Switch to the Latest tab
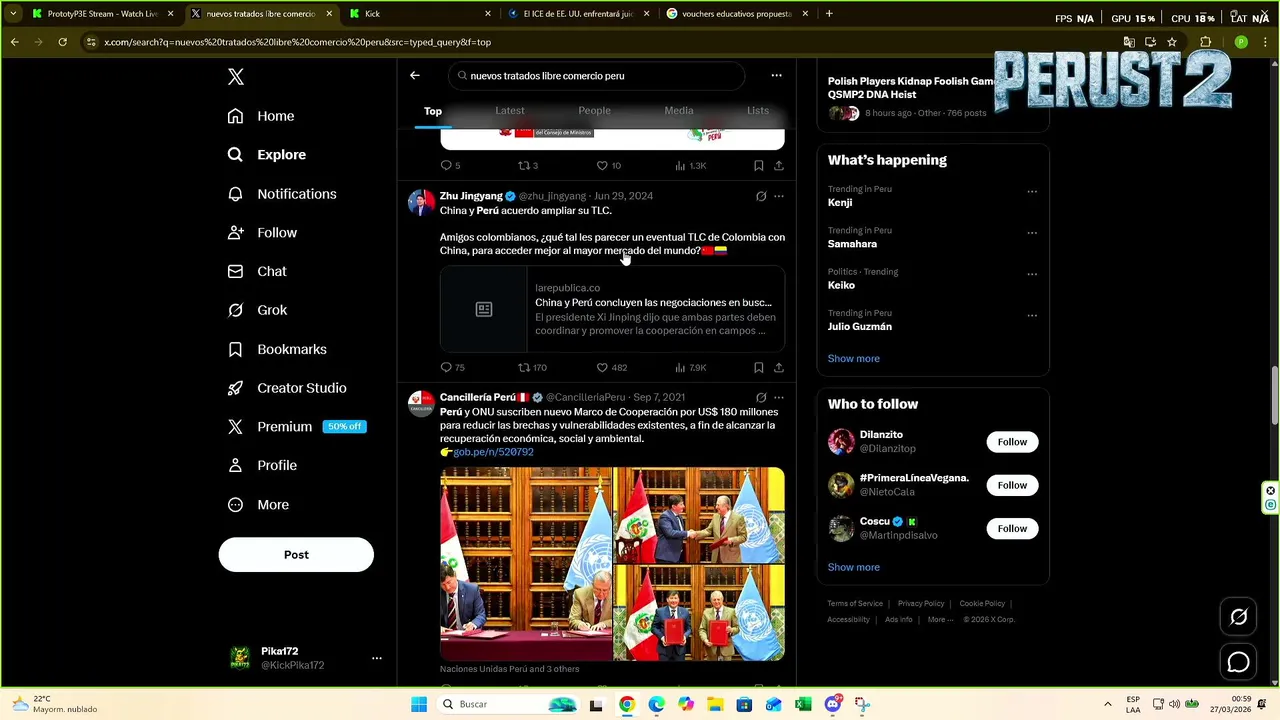Viewport: 1280px width, 720px height. [510, 111]
